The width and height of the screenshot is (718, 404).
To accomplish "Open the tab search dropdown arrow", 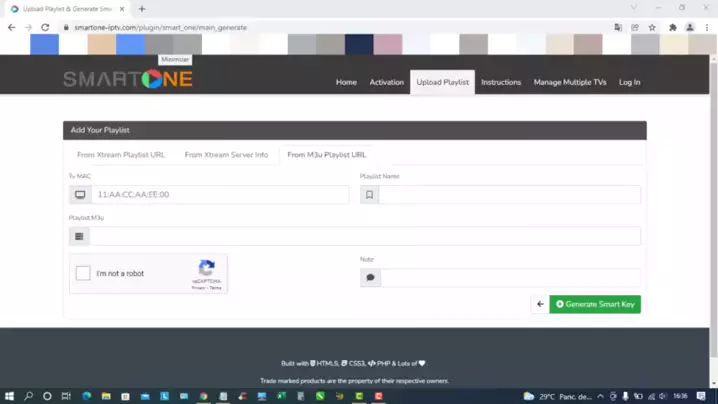I will pyautogui.click(x=634, y=8).
